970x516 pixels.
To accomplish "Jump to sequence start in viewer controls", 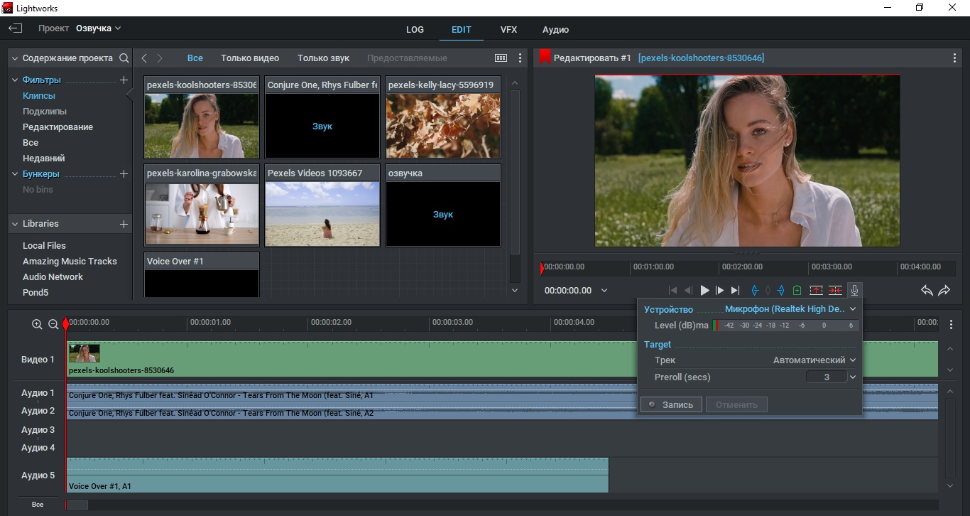I will [x=673, y=290].
